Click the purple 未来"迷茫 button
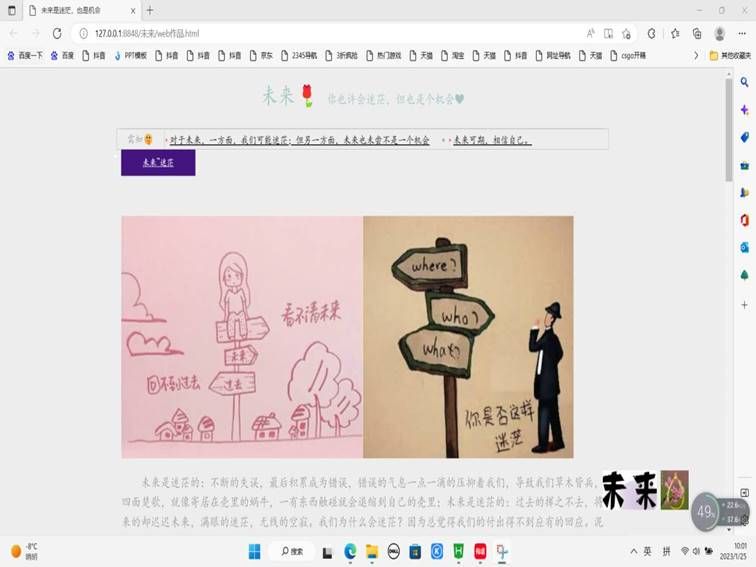The width and height of the screenshot is (756, 567). [158, 162]
